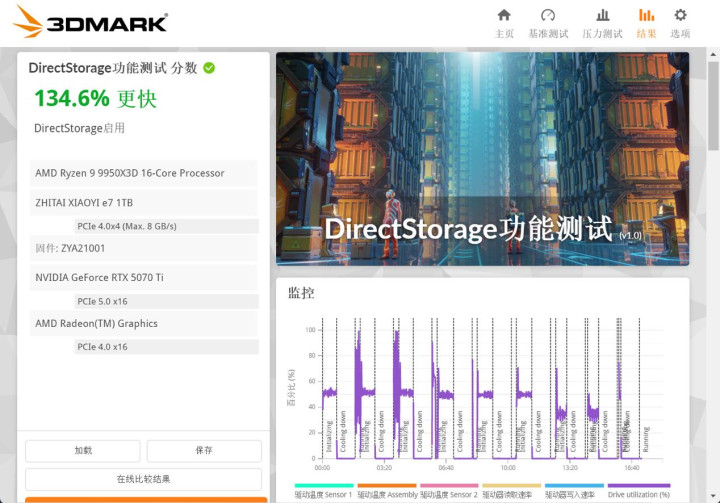The width and height of the screenshot is (720, 503).
Task: Click the 监控 monitoring heading
Action: point(301,293)
